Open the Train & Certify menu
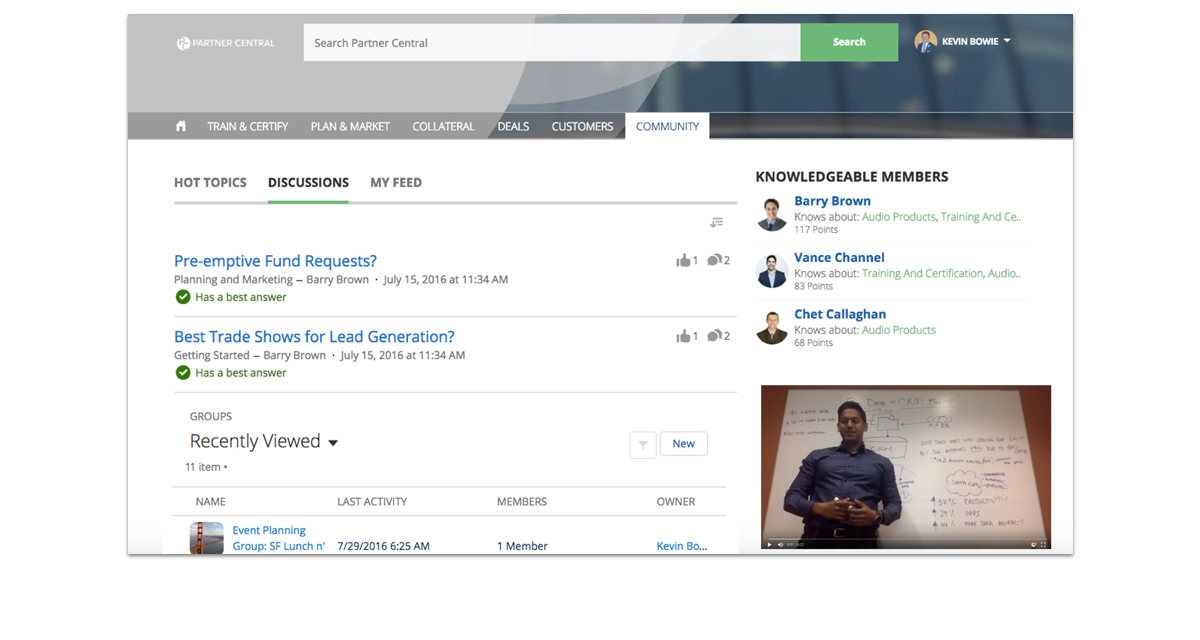Screen dimensions: 1200x640 (247, 126)
